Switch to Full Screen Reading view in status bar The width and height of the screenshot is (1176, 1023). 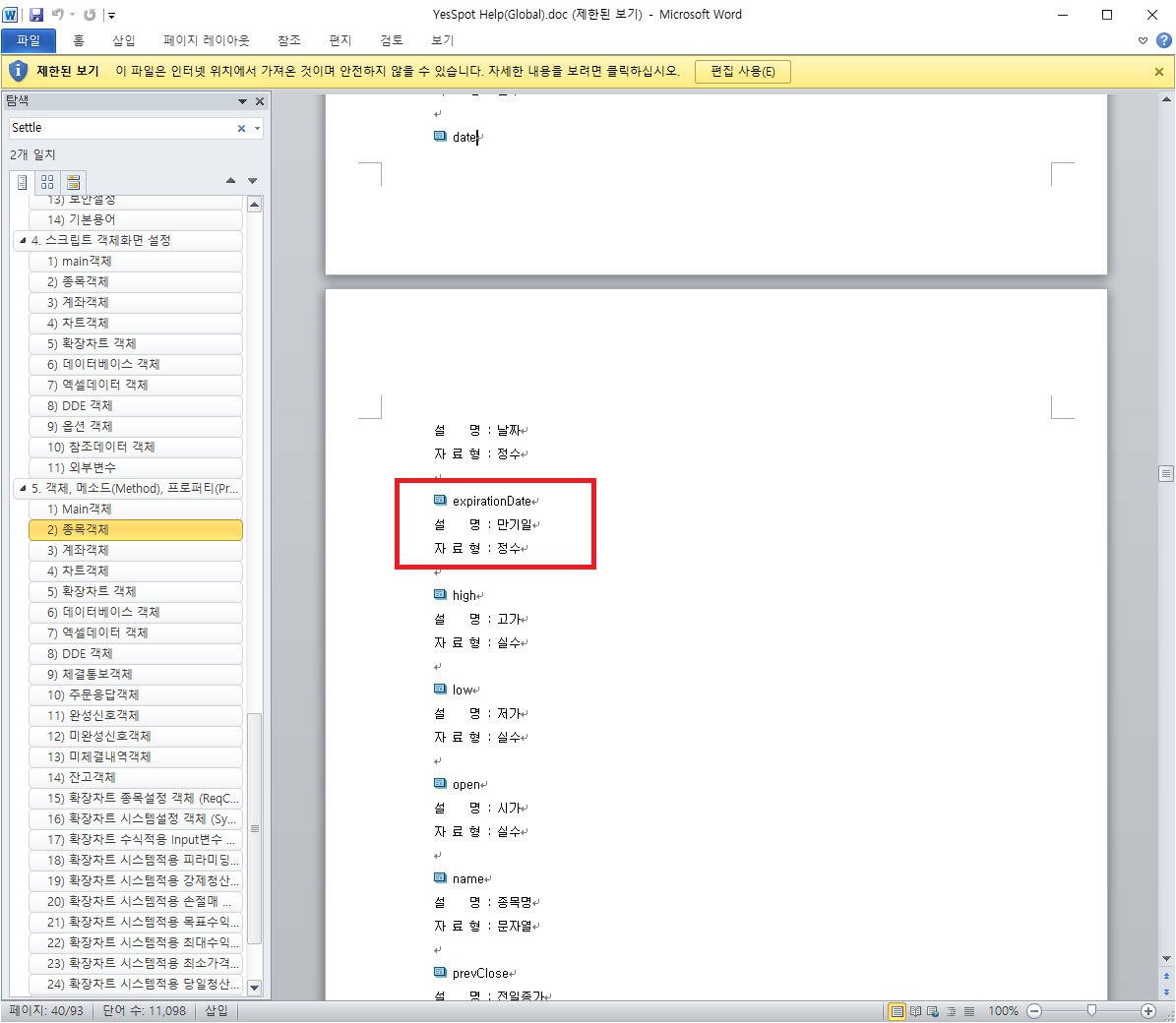pyautogui.click(x=915, y=1011)
